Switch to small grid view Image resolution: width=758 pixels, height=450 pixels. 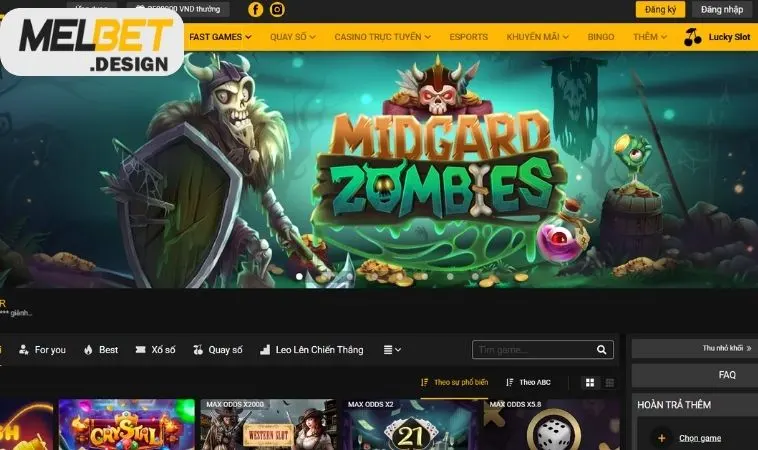click(x=610, y=383)
